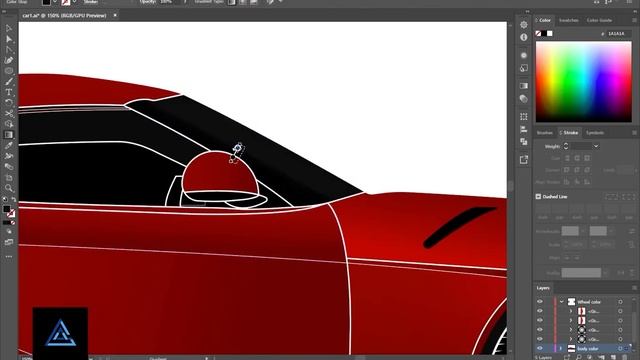Click the stroke Weight value field
This screenshot has width=640, height=360.
[580, 146]
